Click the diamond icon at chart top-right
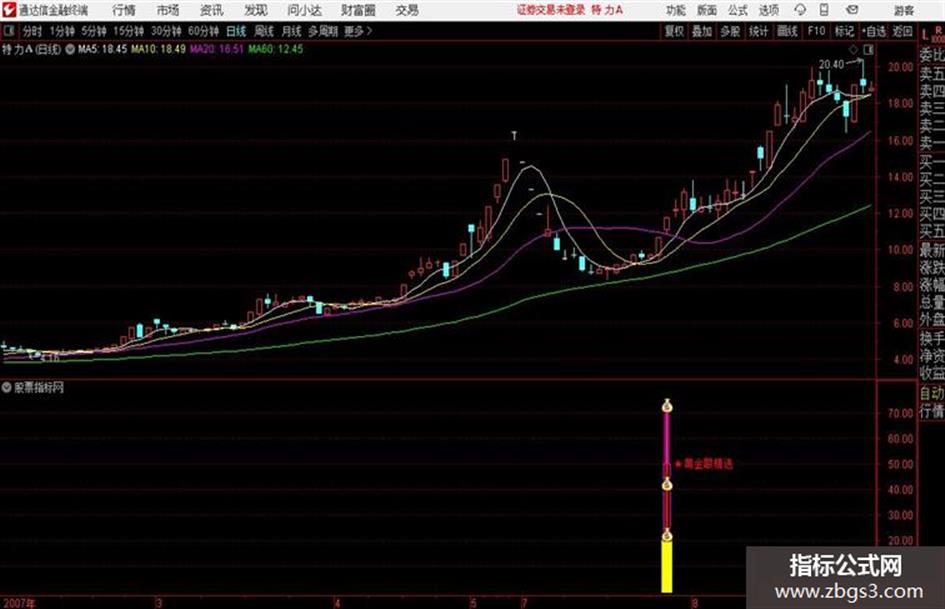This screenshot has height=609, width=945. 853,49
